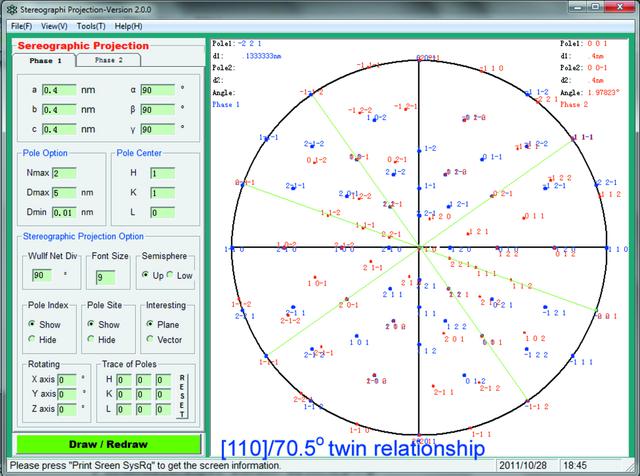The width and height of the screenshot is (640, 476).
Task: Maximize the Stereographic Projection window
Action: click(x=595, y=7)
